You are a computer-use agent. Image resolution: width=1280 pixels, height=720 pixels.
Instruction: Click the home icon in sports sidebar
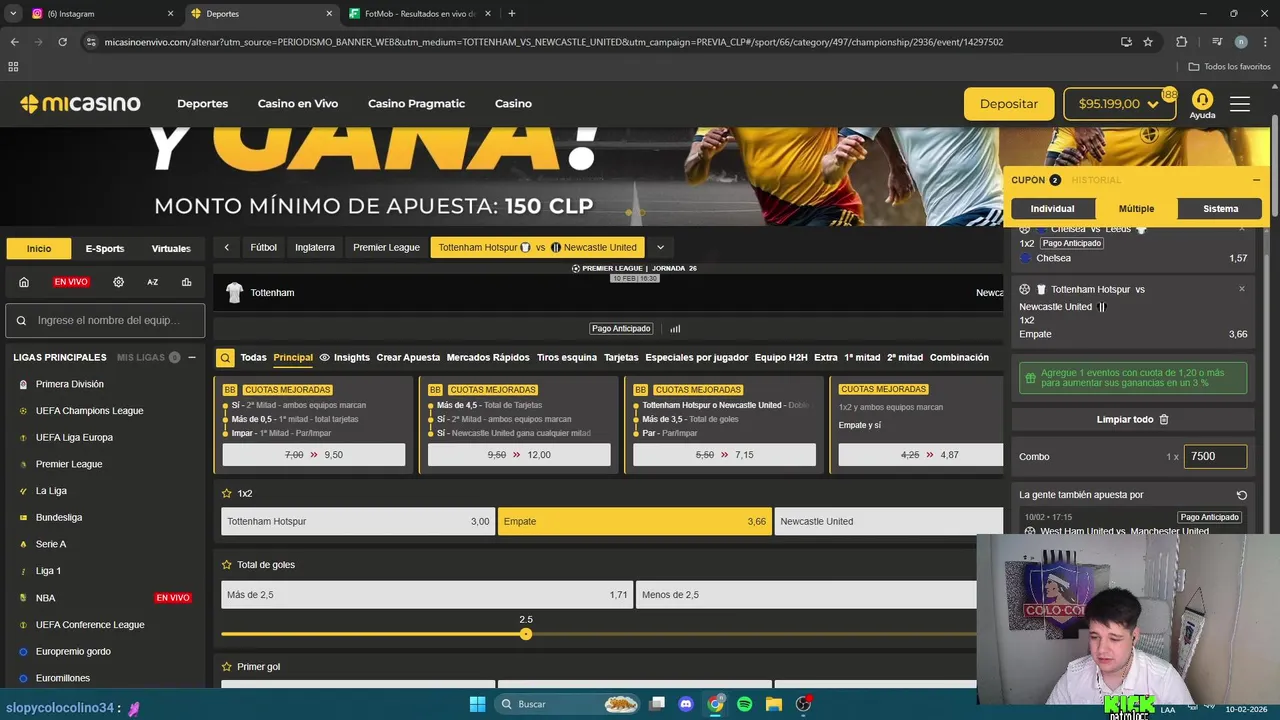click(24, 282)
